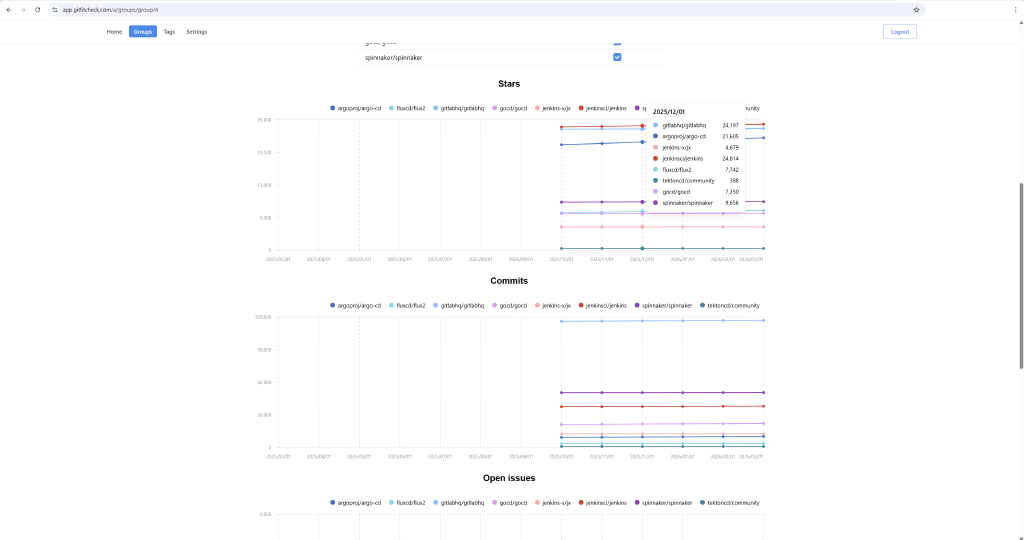Click argoproj/argo-cd in Open issues legend
Image resolution: width=1024 pixels, height=540 pixels.
pyautogui.click(x=355, y=503)
